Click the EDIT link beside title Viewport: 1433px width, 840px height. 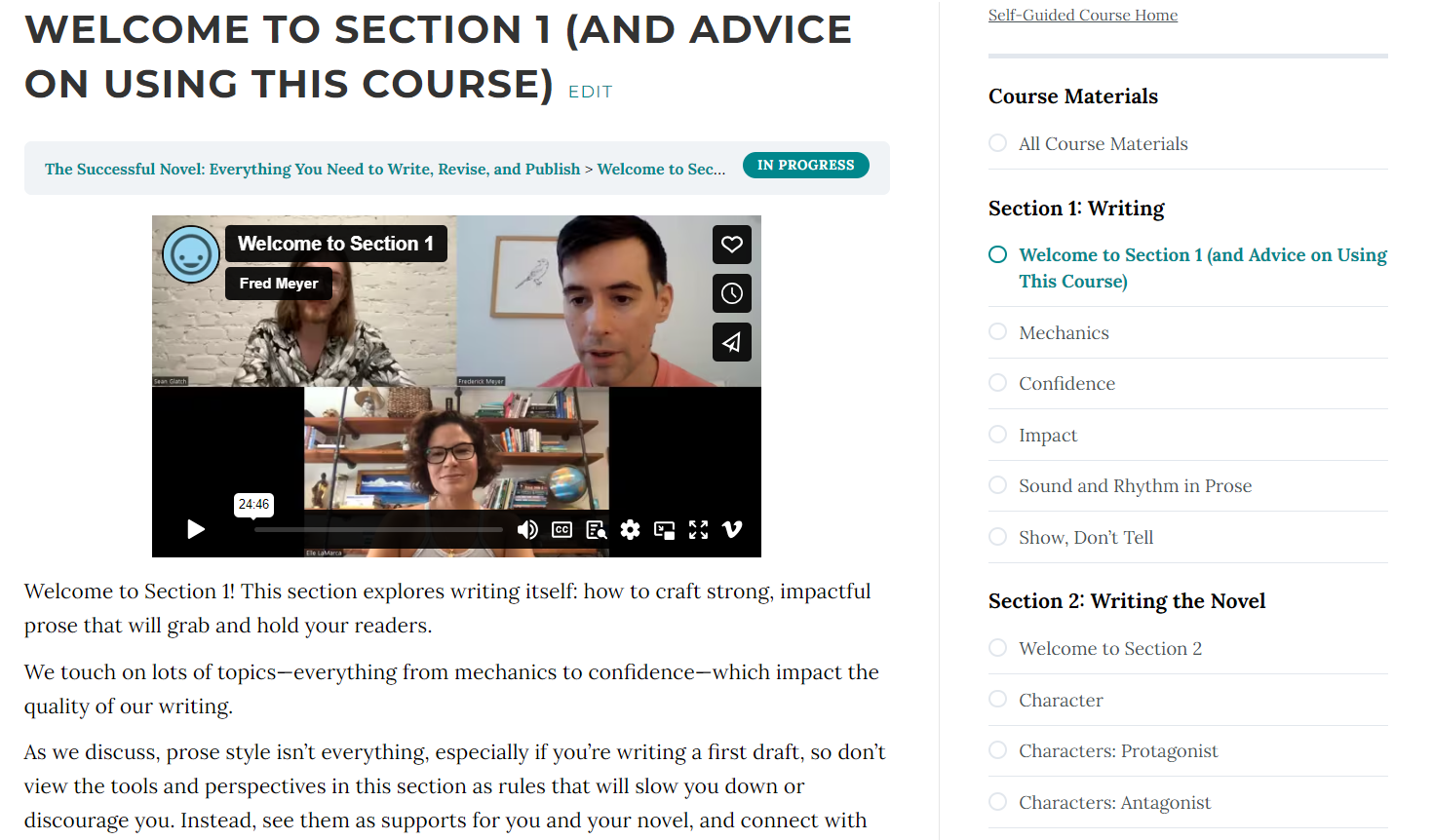[x=591, y=92]
